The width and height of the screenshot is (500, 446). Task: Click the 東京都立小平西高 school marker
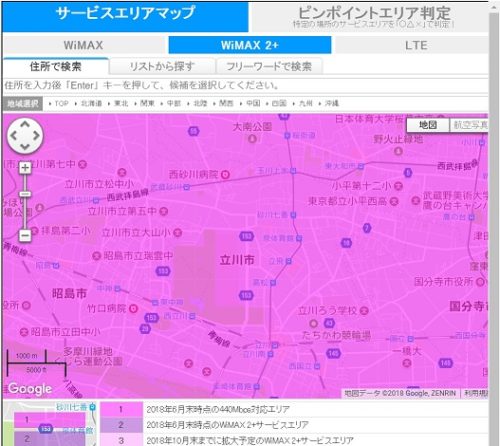(394, 201)
